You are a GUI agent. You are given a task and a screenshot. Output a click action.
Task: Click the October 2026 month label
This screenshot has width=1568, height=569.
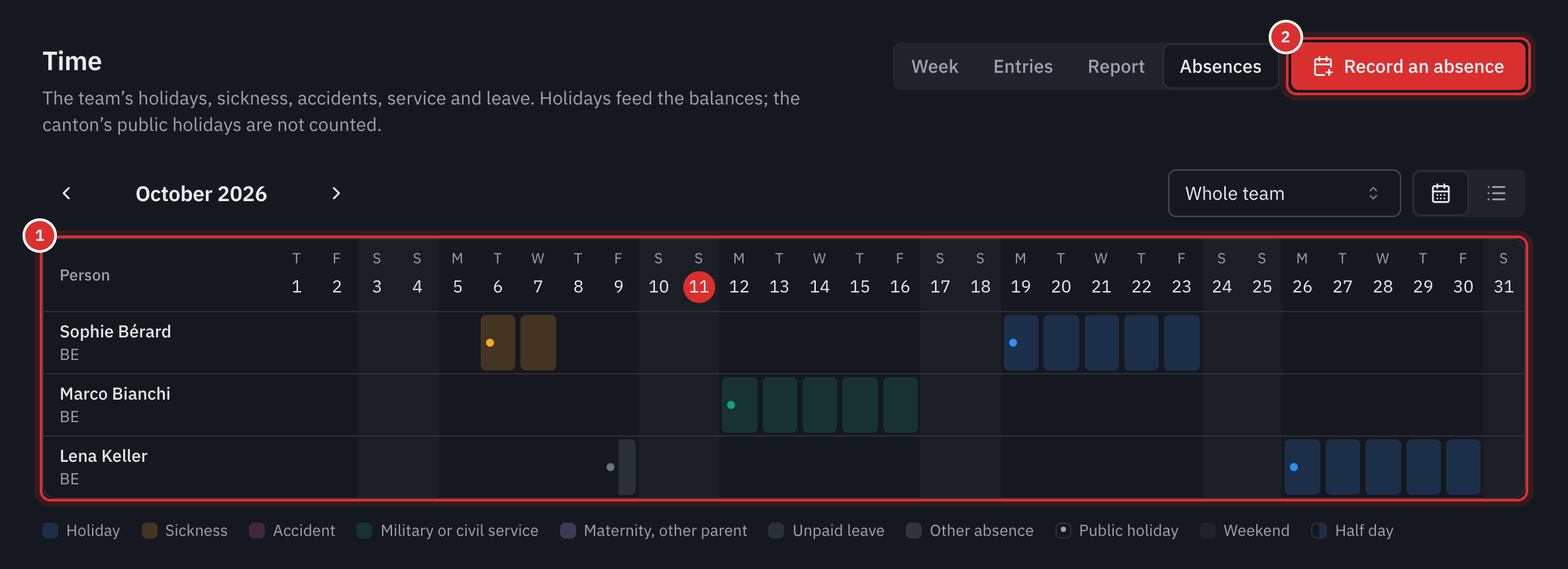(x=201, y=194)
